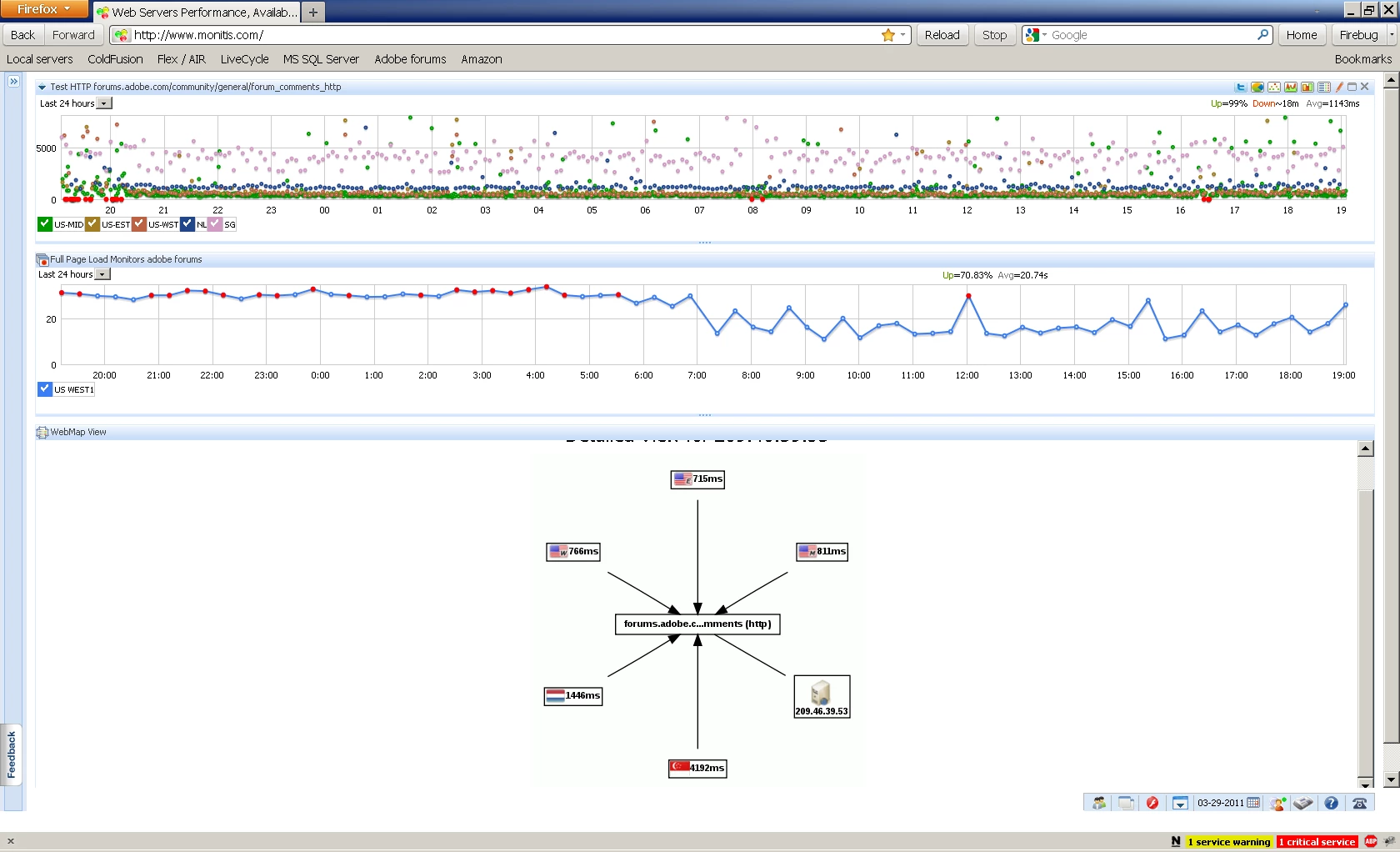
Task: Click the Firebug button
Action: 1358,35
